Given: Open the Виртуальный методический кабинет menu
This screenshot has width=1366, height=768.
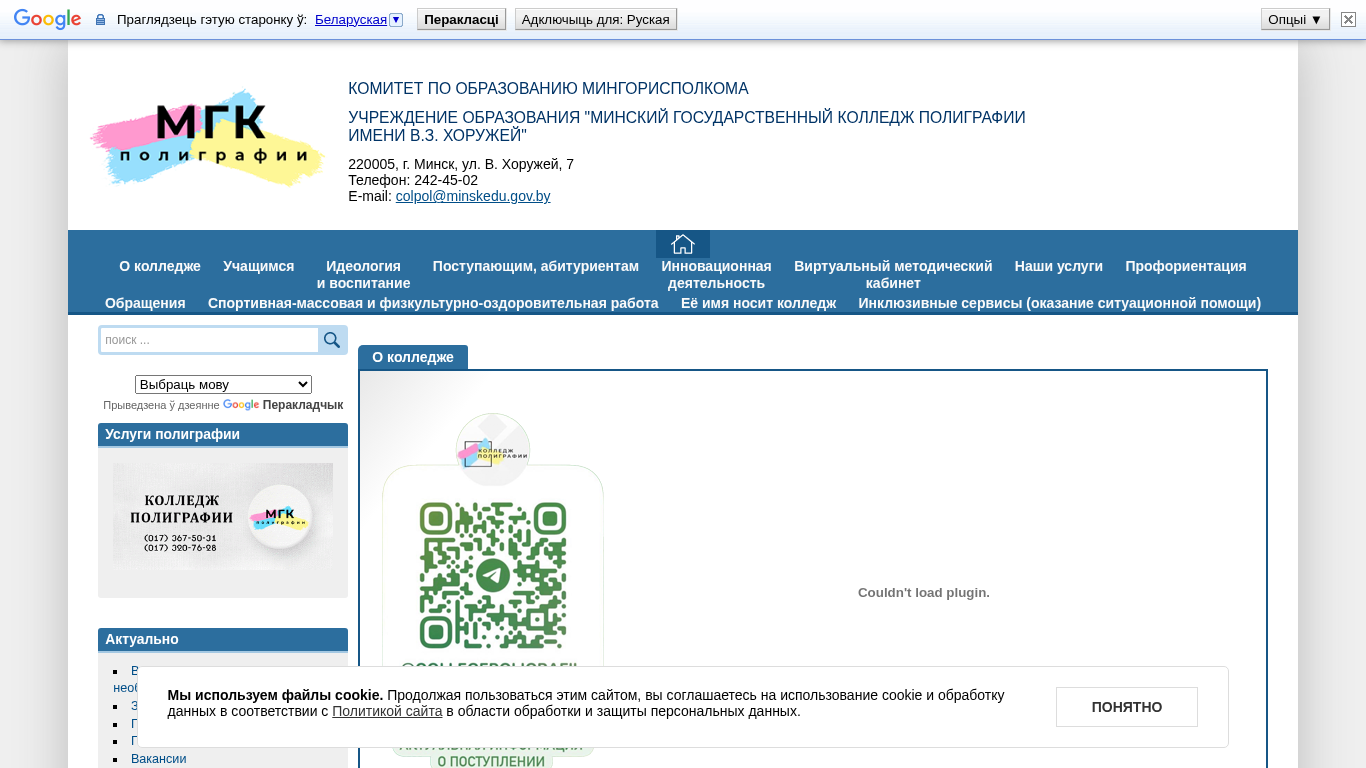Looking at the screenshot, I should pos(893,274).
